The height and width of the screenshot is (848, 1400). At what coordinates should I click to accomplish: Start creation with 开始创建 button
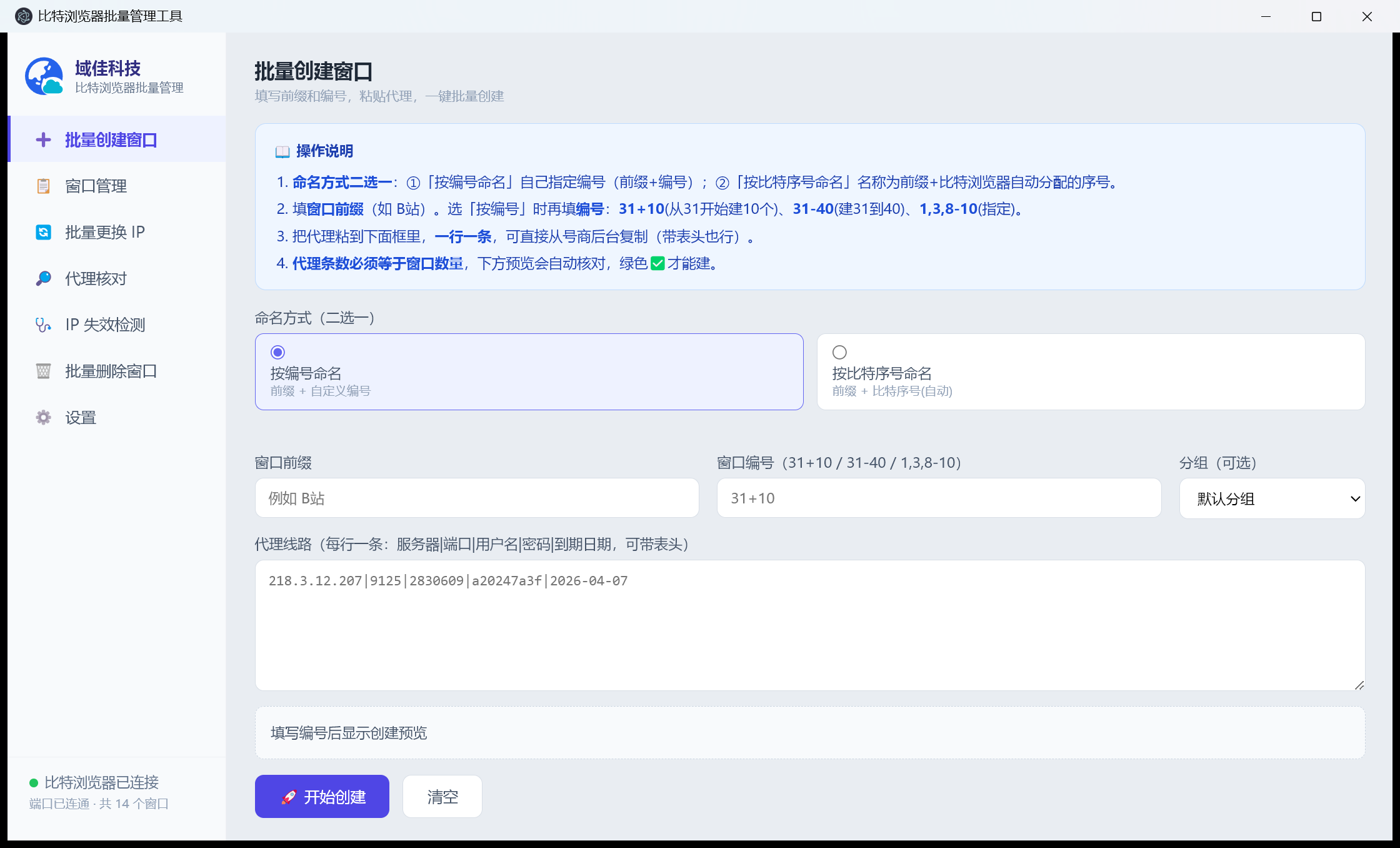[x=322, y=796]
